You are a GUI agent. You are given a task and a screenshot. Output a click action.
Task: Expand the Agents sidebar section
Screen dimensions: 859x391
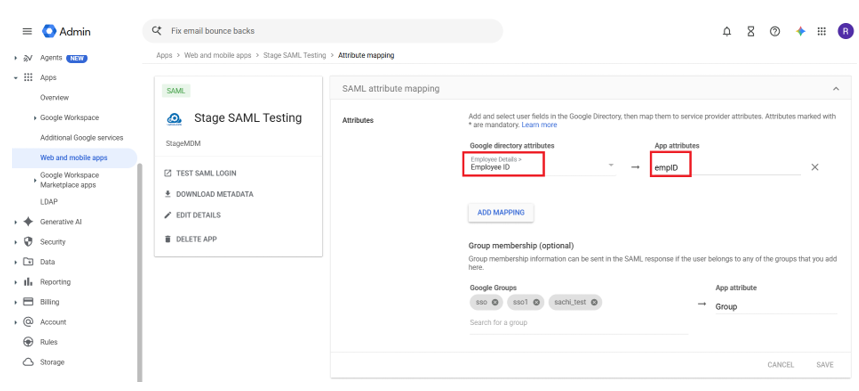click(15, 58)
